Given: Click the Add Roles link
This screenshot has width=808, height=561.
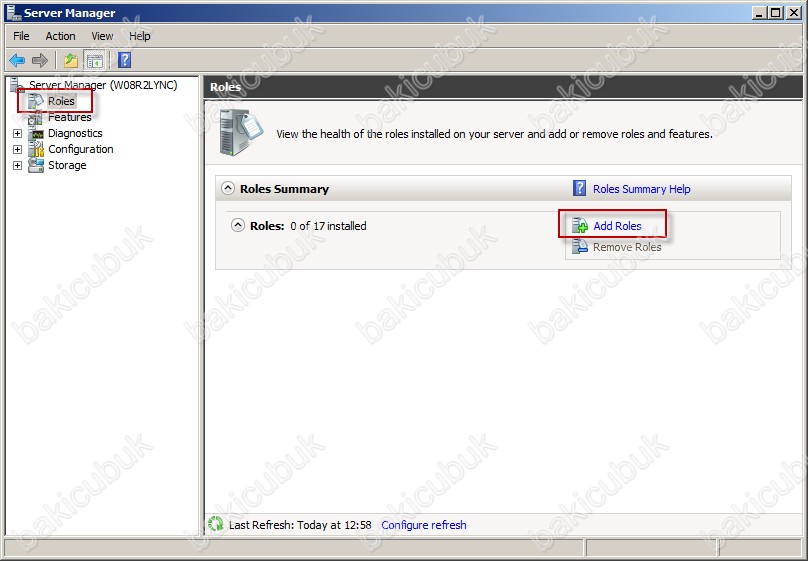Looking at the screenshot, I should [617, 226].
